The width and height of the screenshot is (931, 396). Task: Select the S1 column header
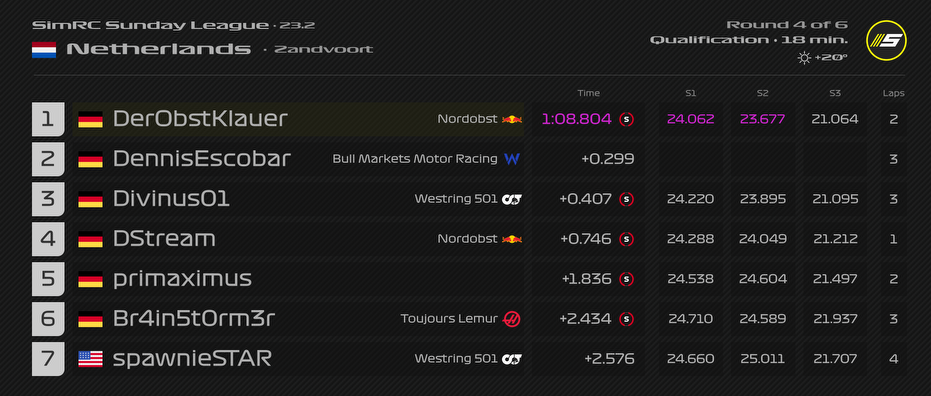point(690,93)
